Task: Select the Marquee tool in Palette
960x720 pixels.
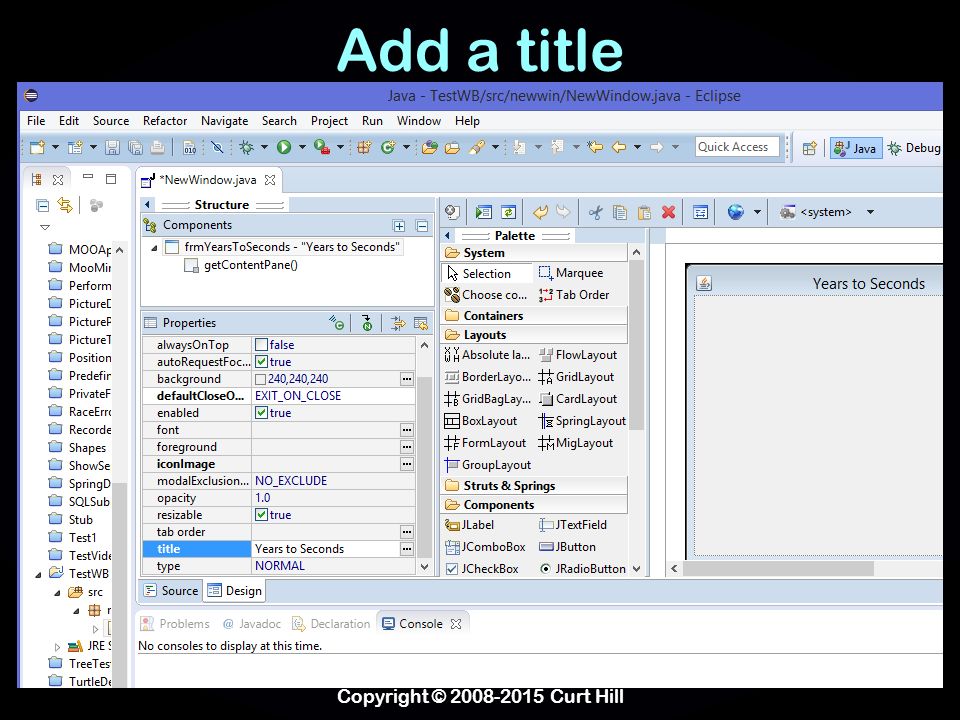Action: 571,273
